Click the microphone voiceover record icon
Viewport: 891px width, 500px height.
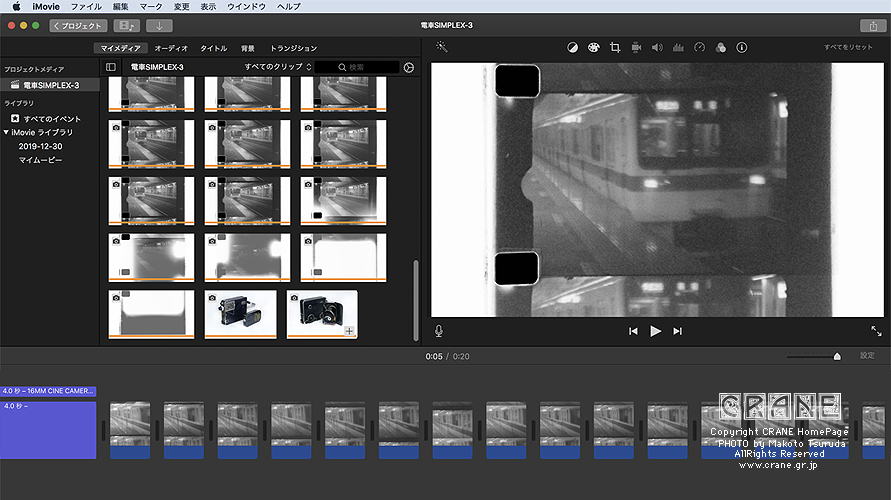[439, 331]
